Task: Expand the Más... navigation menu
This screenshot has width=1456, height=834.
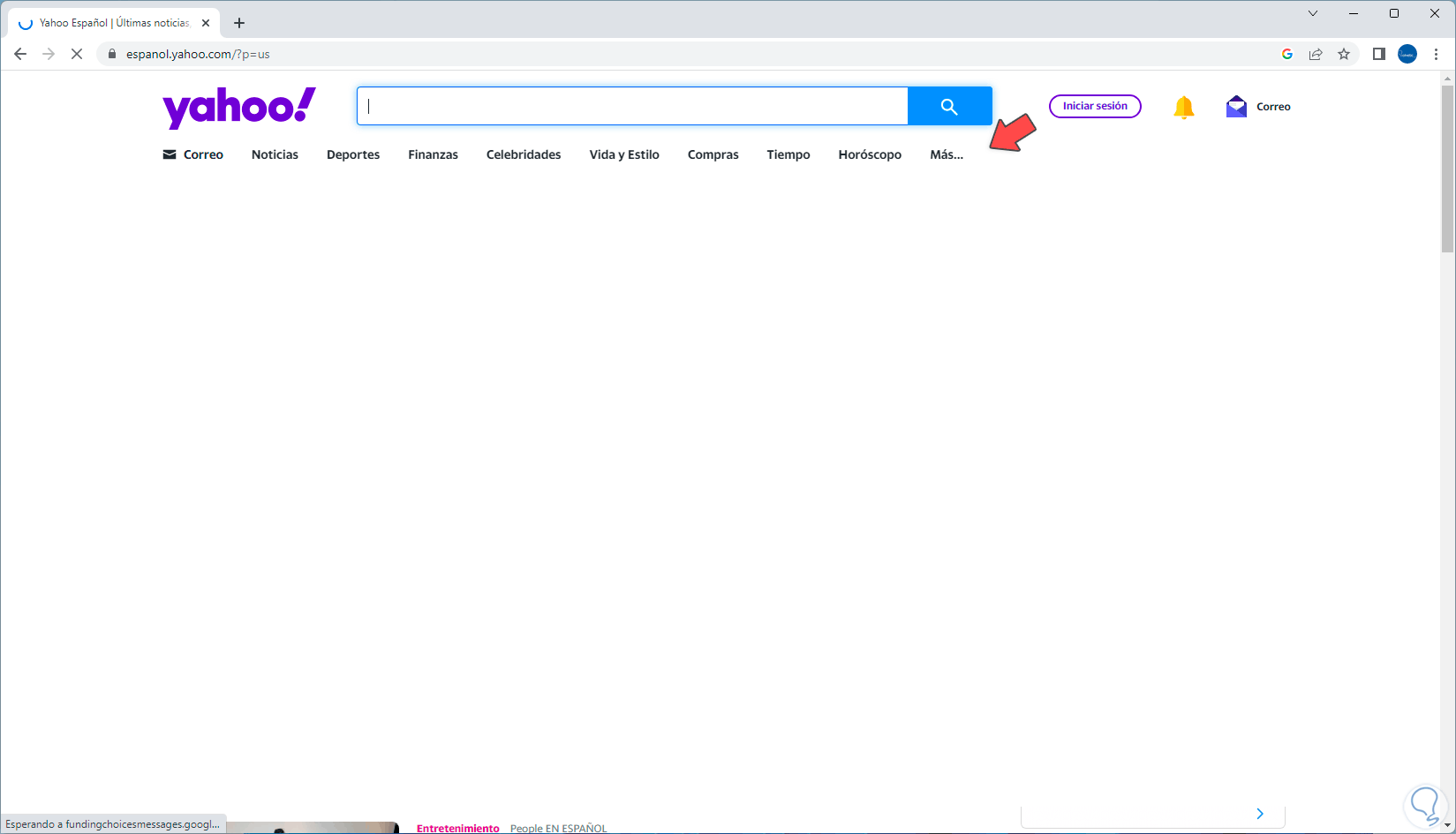Action: point(947,154)
